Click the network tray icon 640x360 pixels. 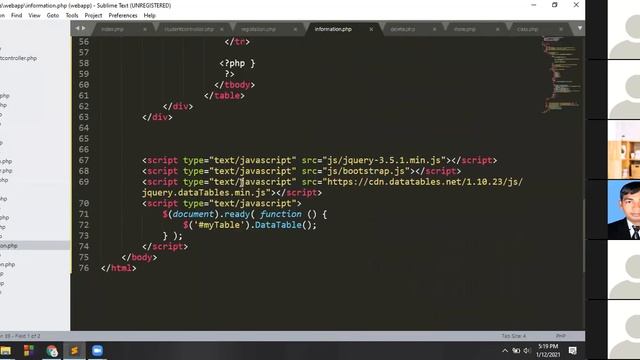coord(516,351)
